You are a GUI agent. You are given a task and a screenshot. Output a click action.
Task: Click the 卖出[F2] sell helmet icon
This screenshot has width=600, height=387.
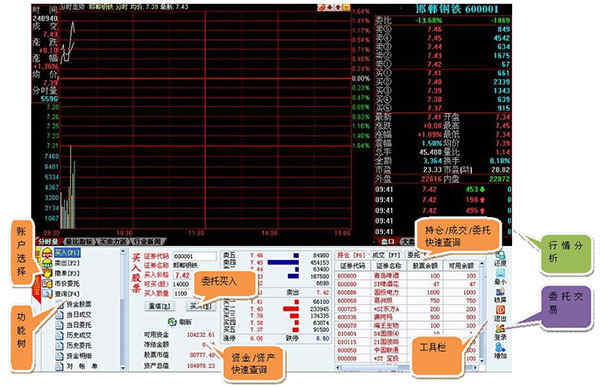coord(47,263)
